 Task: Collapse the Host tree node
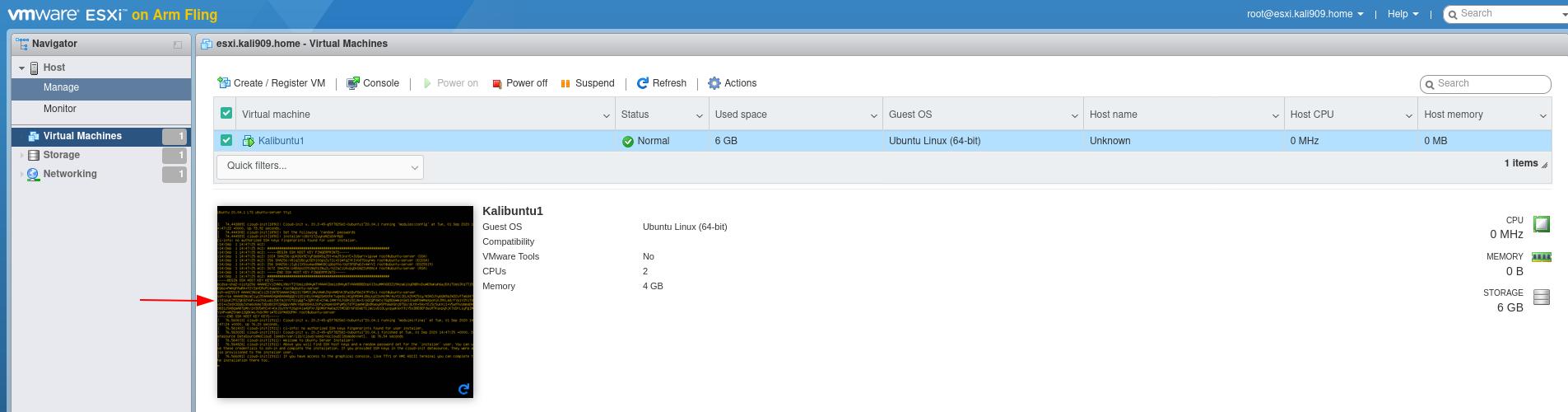(22, 68)
